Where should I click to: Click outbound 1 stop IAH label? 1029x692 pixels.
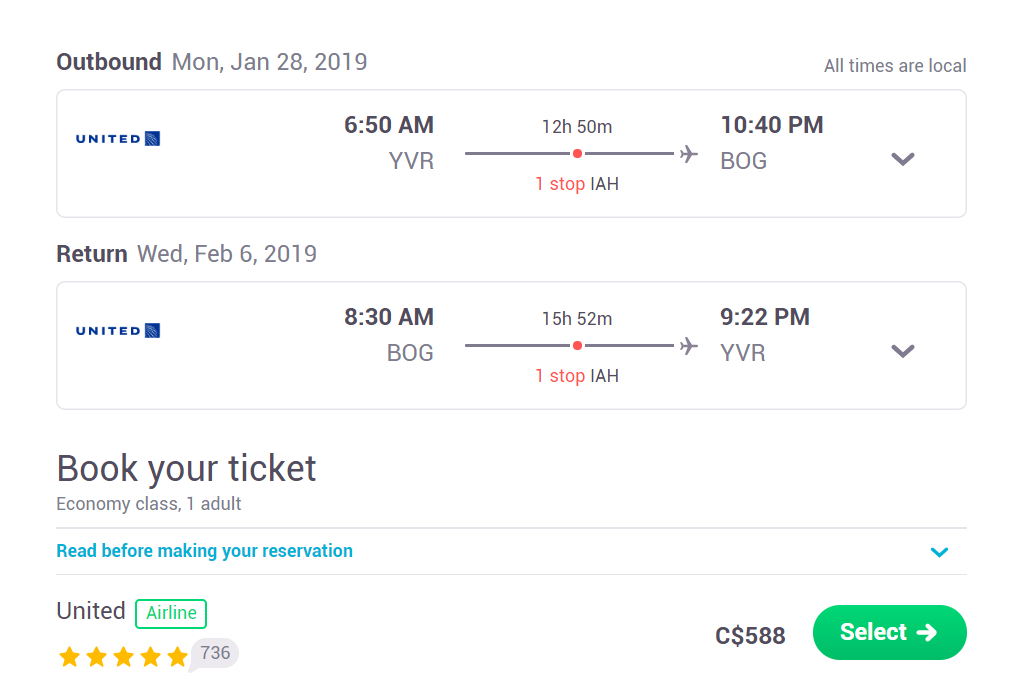(x=577, y=184)
